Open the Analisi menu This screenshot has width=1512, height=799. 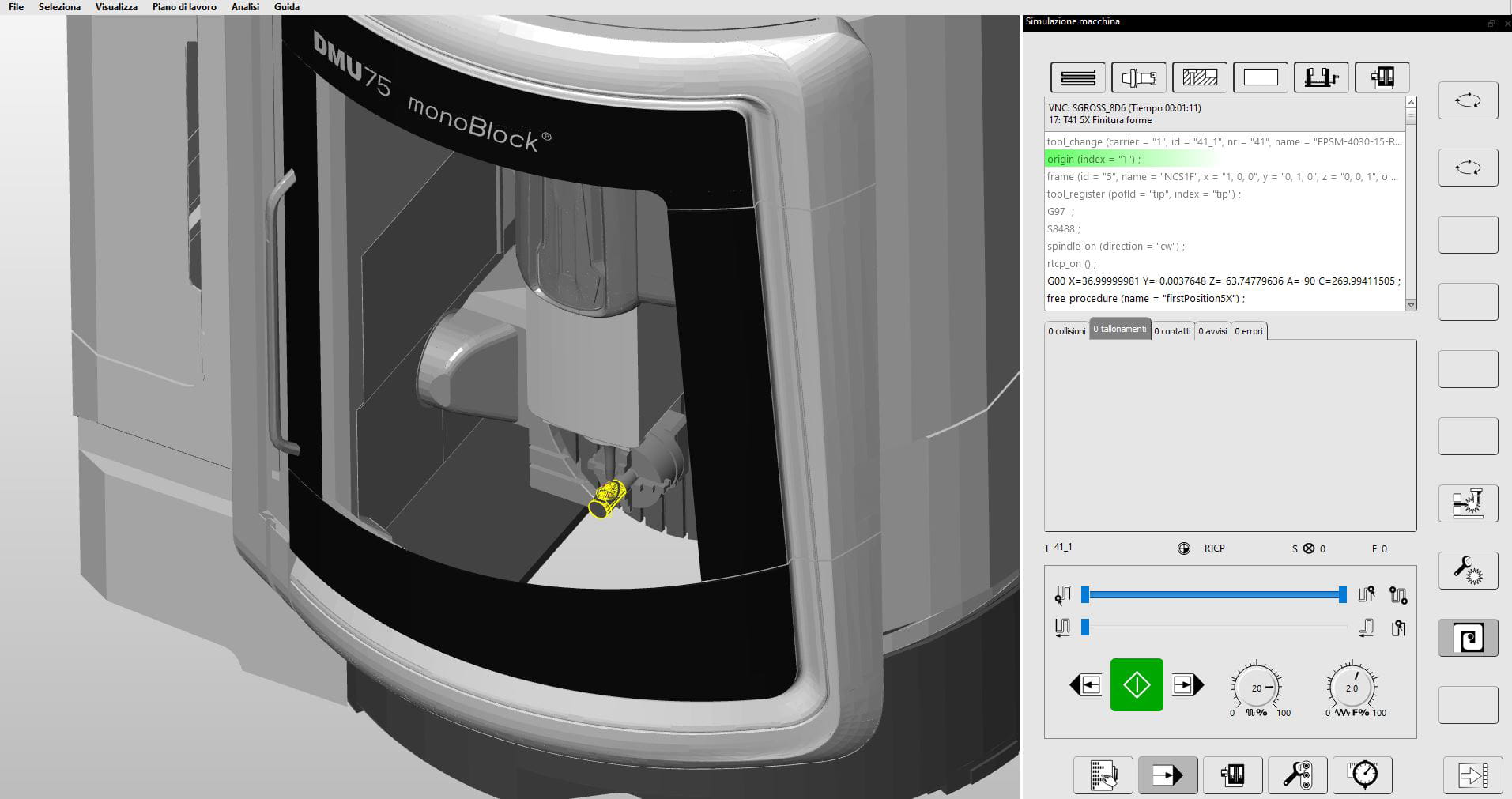point(245,6)
